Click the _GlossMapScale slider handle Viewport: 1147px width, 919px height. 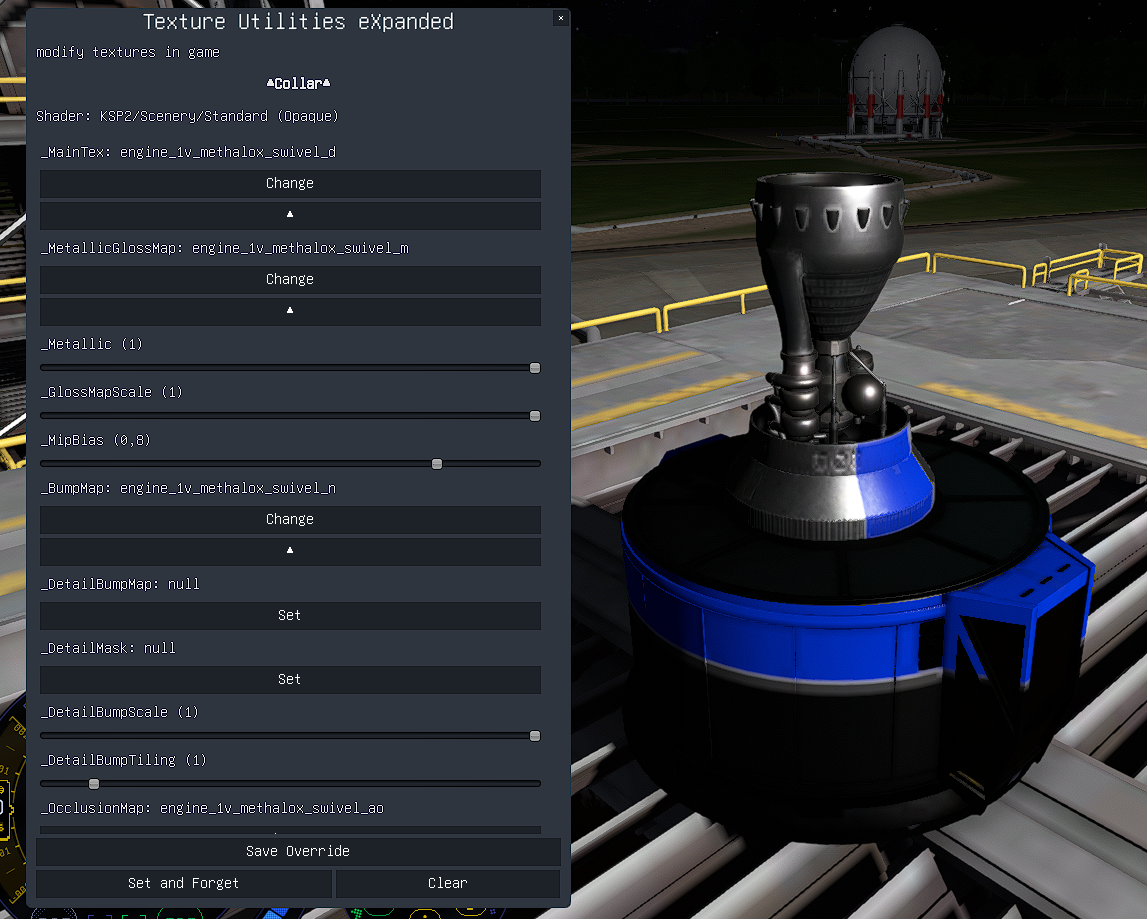[x=535, y=416]
